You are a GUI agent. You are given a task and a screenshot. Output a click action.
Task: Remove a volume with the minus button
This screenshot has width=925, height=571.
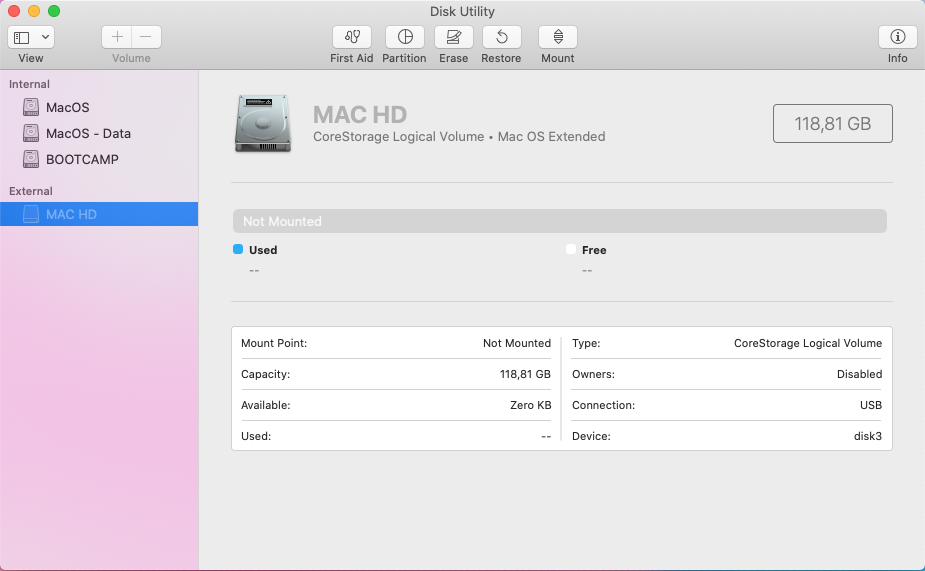point(146,37)
